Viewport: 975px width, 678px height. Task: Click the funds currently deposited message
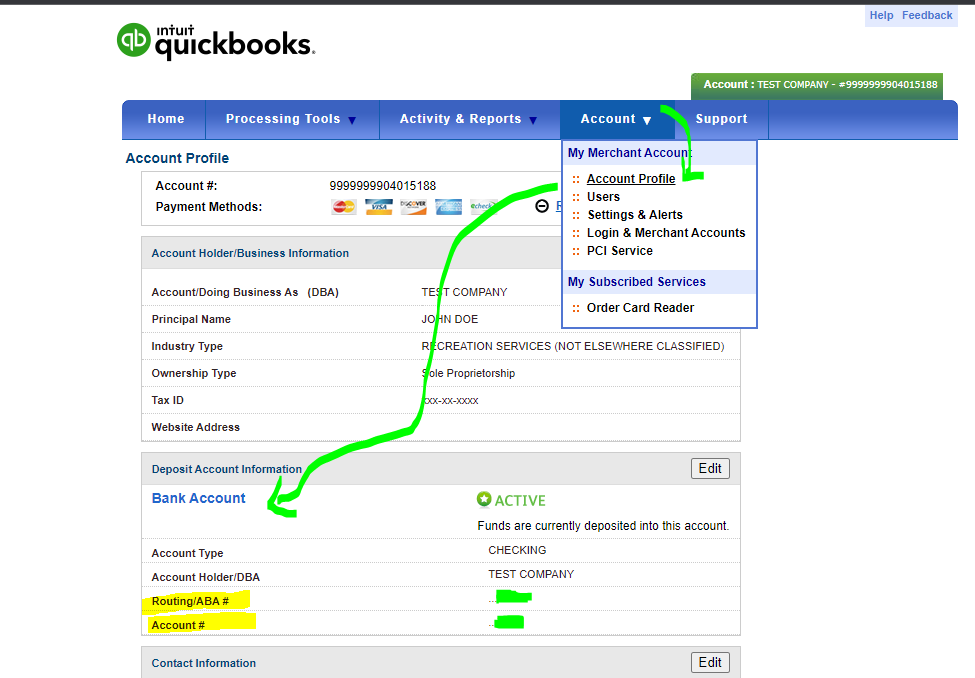click(x=603, y=526)
